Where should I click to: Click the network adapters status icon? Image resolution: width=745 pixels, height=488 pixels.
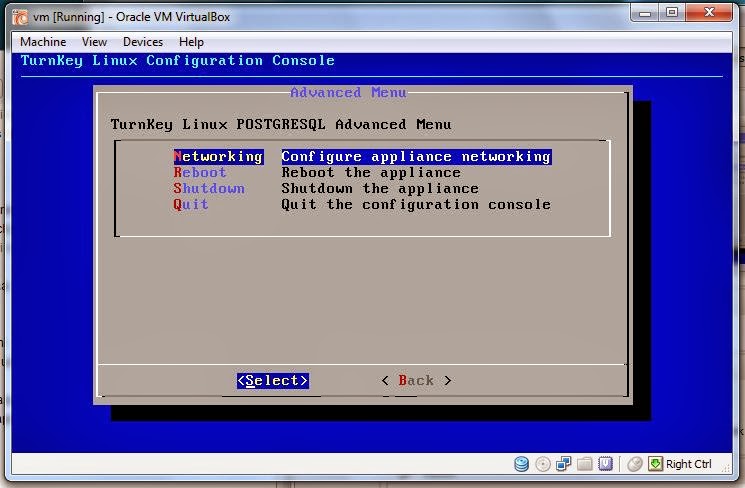pyautogui.click(x=564, y=464)
